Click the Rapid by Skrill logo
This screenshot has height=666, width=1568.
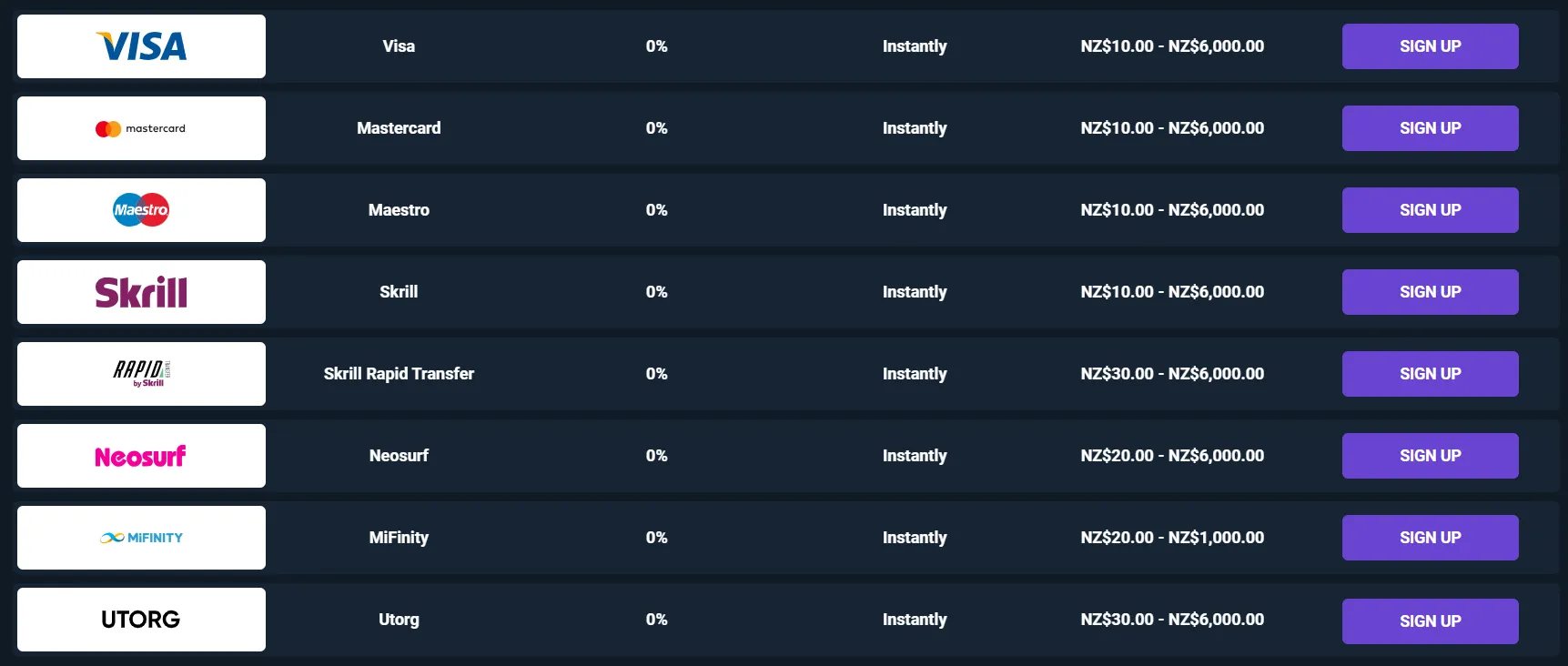tap(141, 372)
